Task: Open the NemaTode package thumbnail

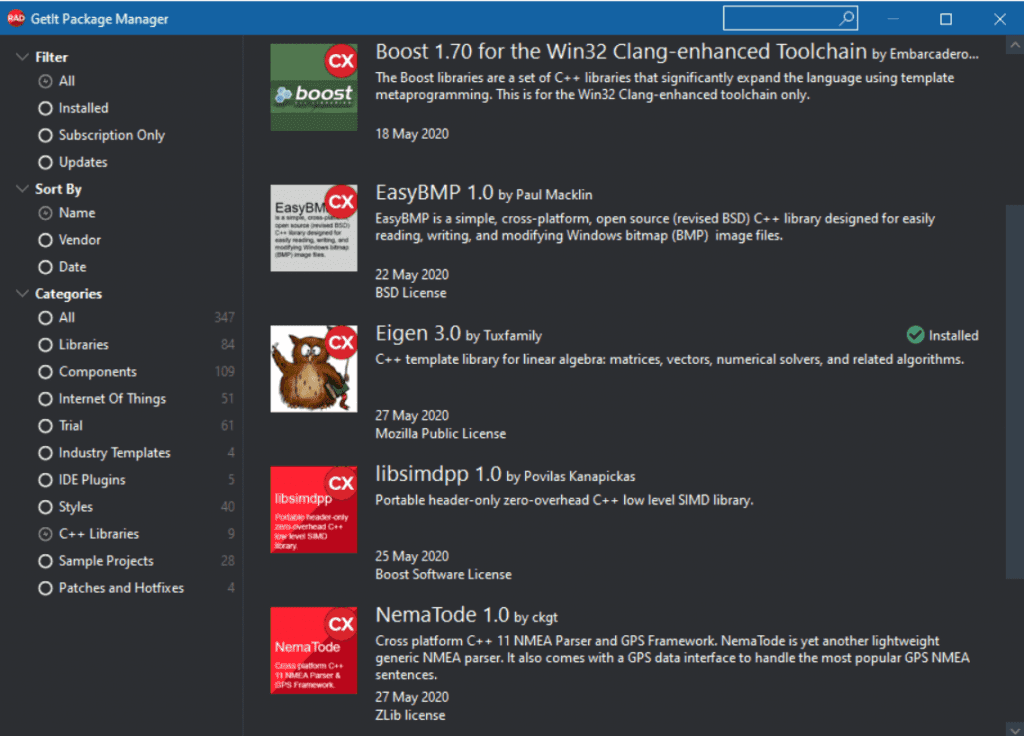Action: click(x=313, y=650)
